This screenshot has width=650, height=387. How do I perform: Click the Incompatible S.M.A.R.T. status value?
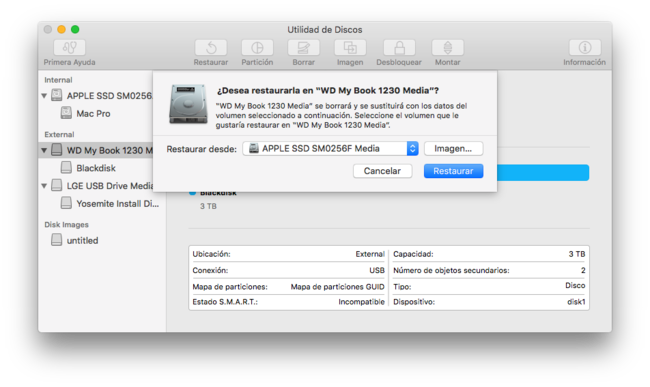[361, 302]
